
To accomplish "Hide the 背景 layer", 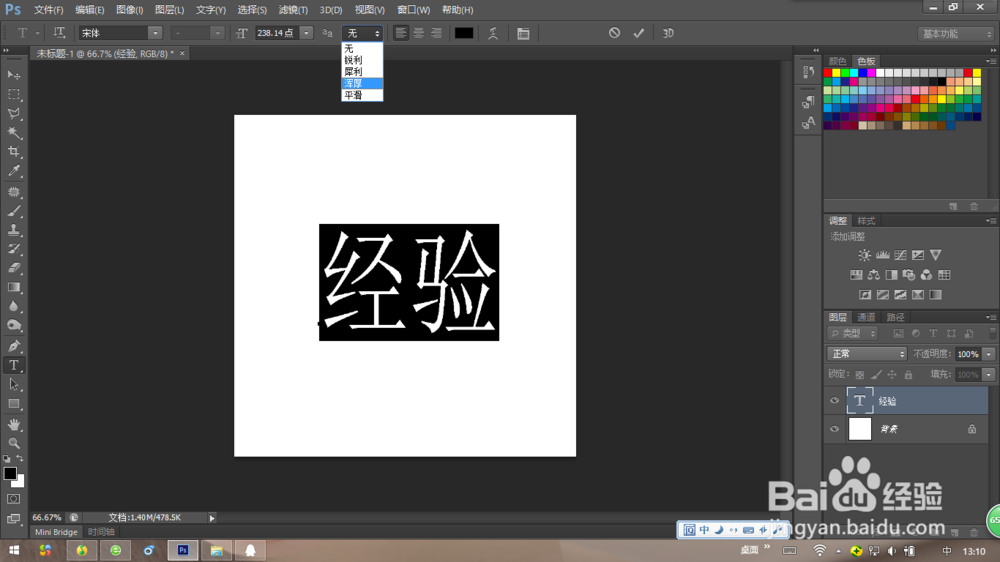I will (834, 429).
